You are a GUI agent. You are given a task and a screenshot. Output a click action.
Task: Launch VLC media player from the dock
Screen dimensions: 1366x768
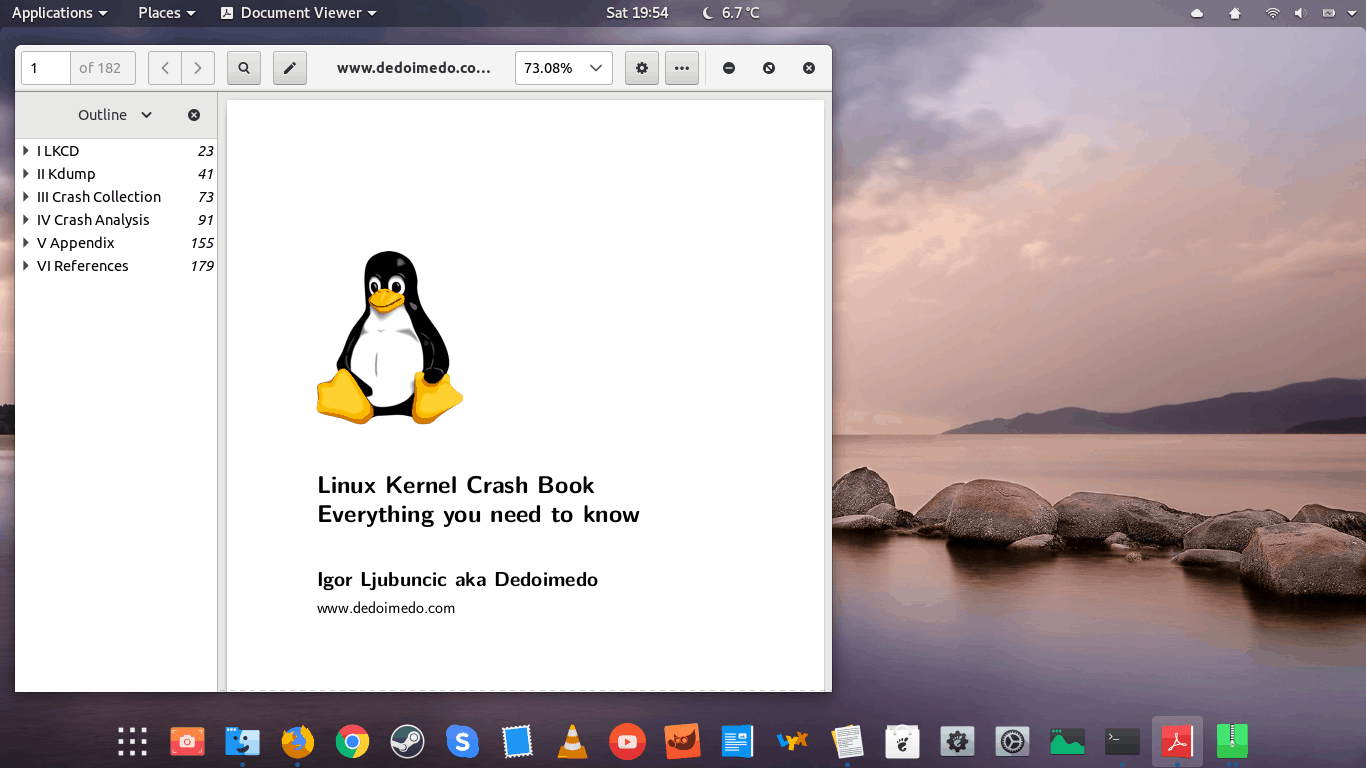click(x=572, y=741)
